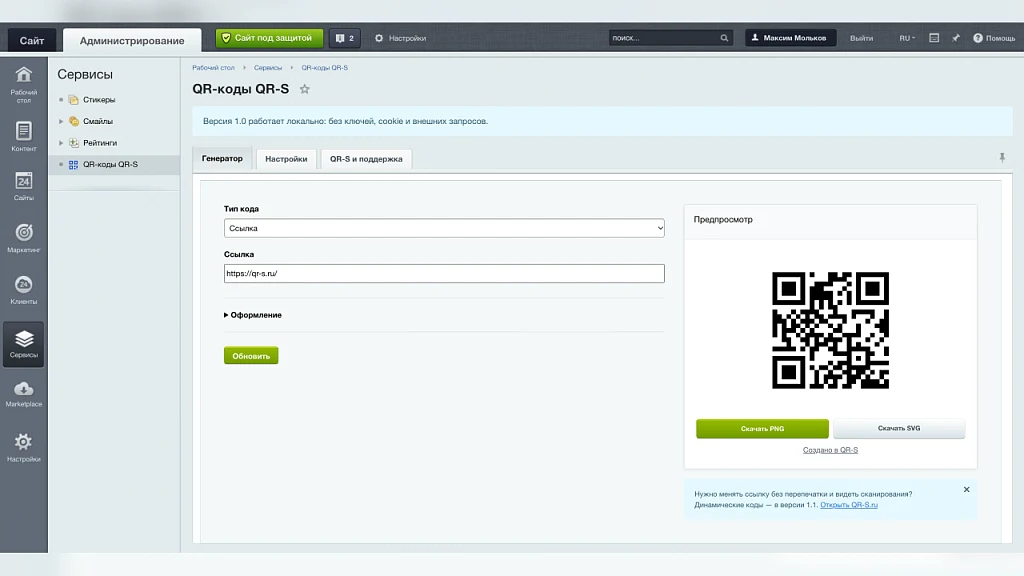Expand the Смайлы tree node arrow

click(x=61, y=121)
